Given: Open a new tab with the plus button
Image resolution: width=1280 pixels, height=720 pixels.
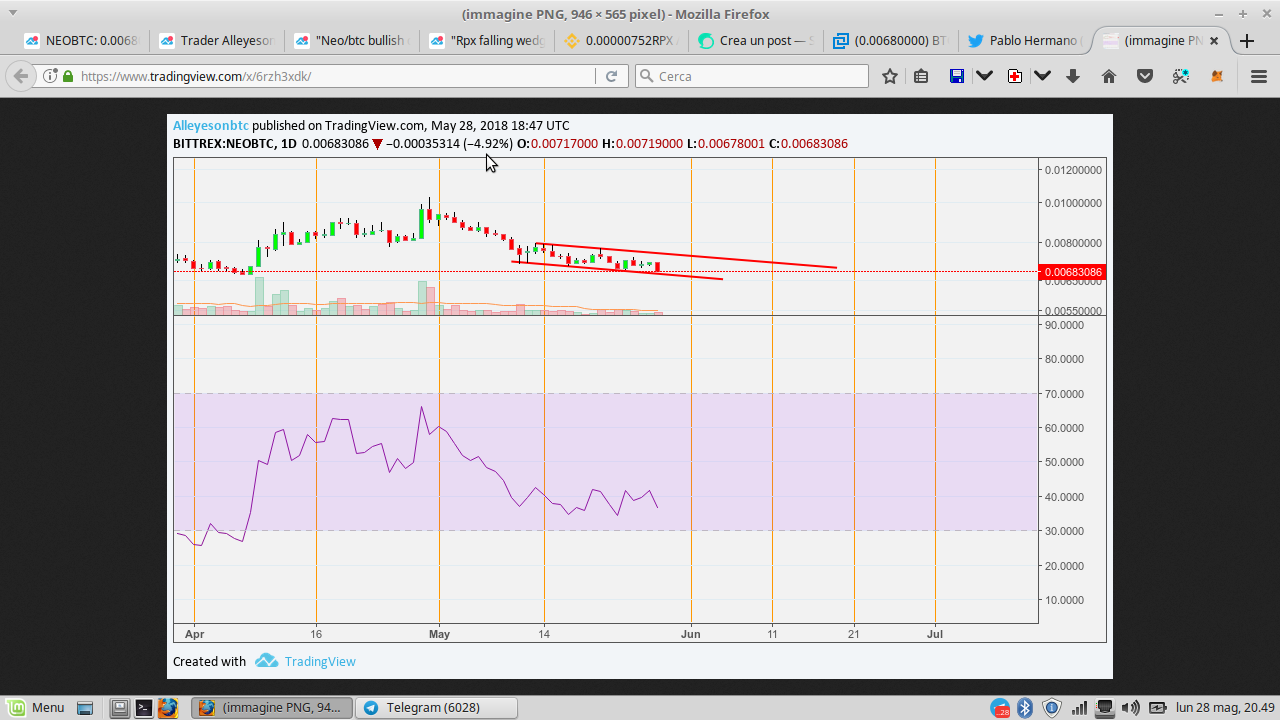Looking at the screenshot, I should coord(1247,41).
